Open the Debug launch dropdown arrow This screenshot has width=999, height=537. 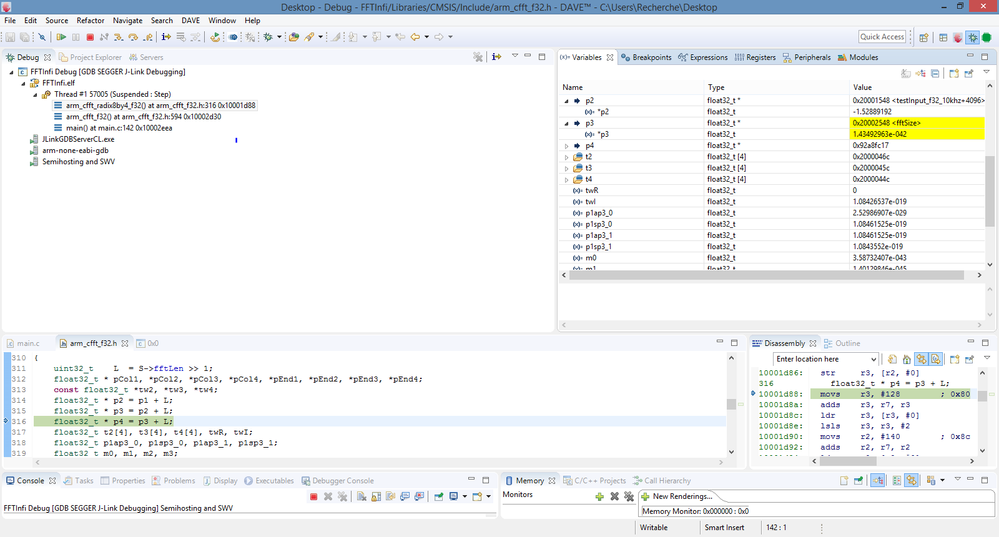click(x=279, y=37)
